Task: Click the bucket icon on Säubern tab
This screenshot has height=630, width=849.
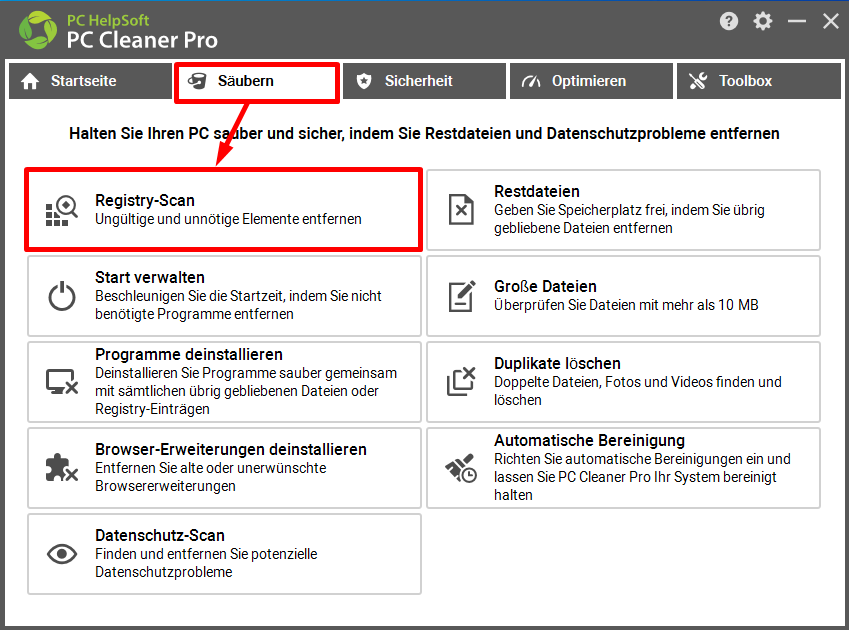Action: pos(197,81)
